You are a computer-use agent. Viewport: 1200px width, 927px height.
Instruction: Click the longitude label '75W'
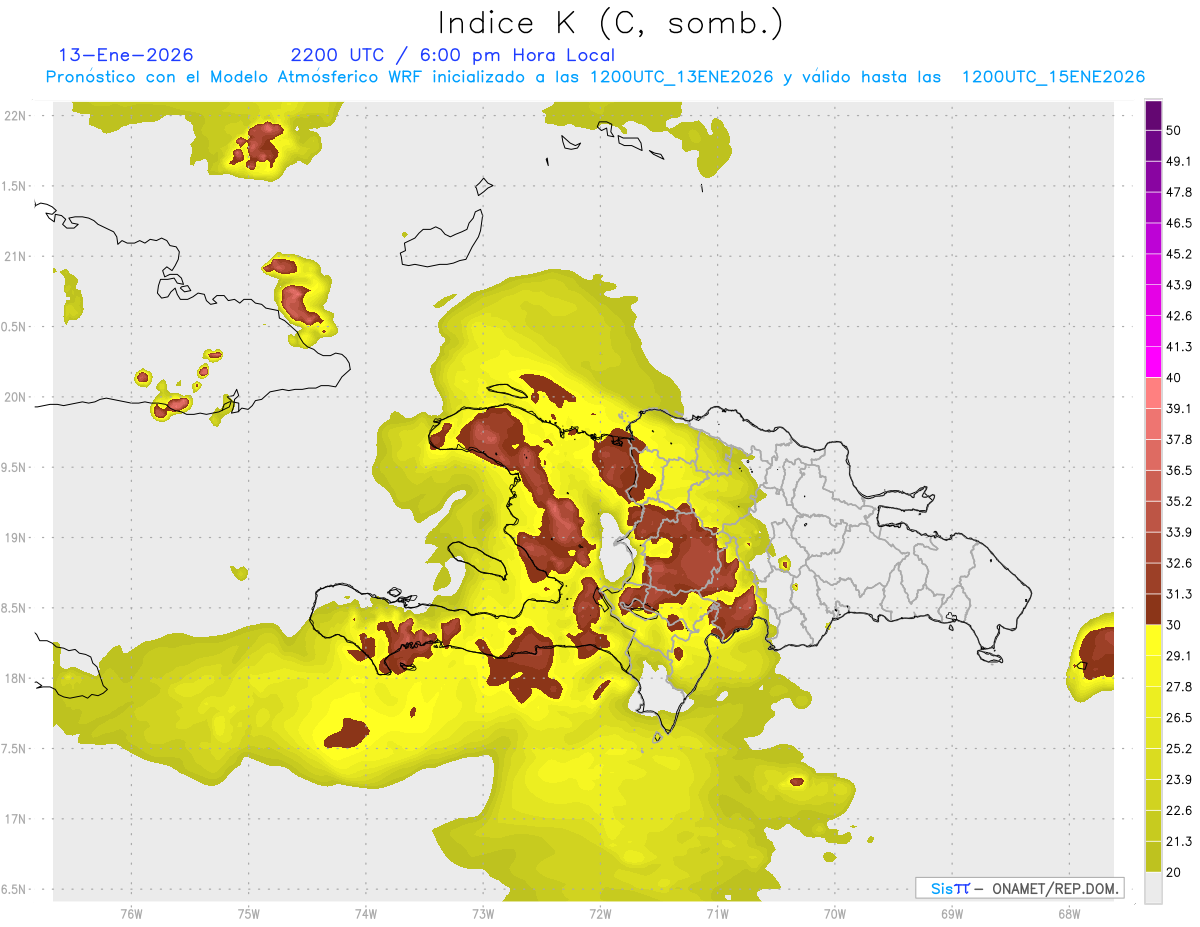click(248, 914)
